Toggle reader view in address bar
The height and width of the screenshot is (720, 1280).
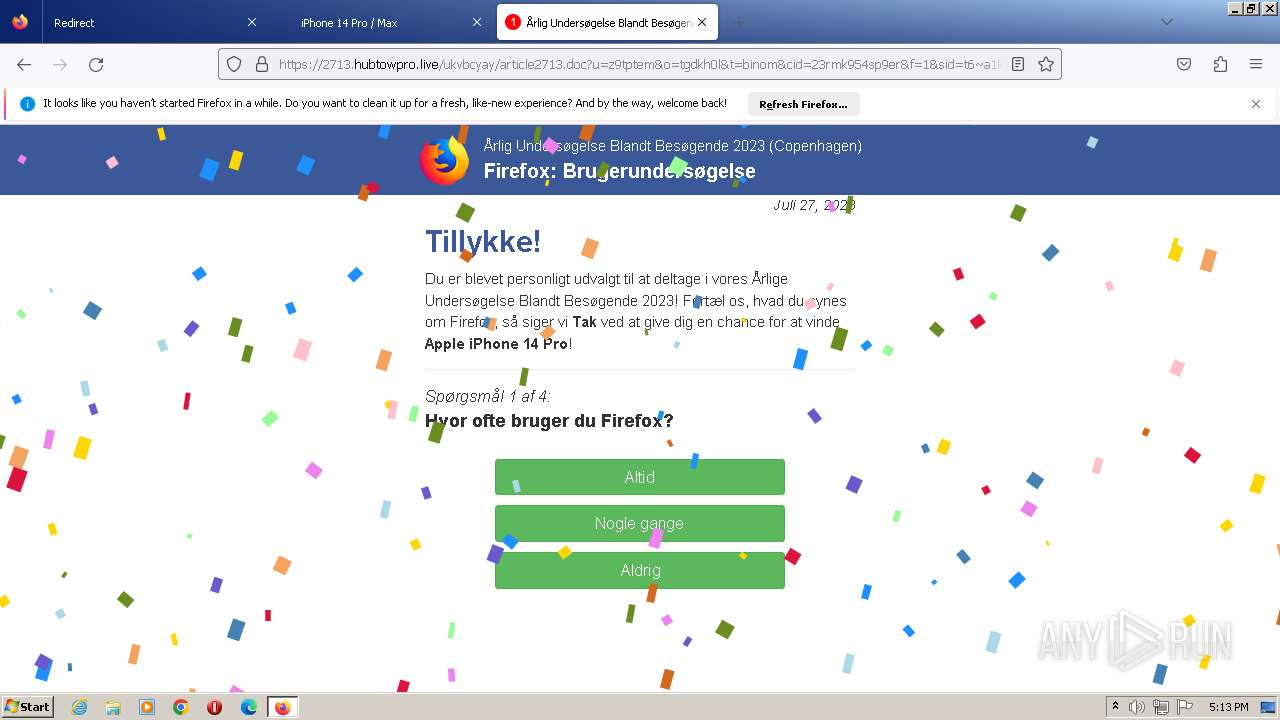pyautogui.click(x=1018, y=64)
